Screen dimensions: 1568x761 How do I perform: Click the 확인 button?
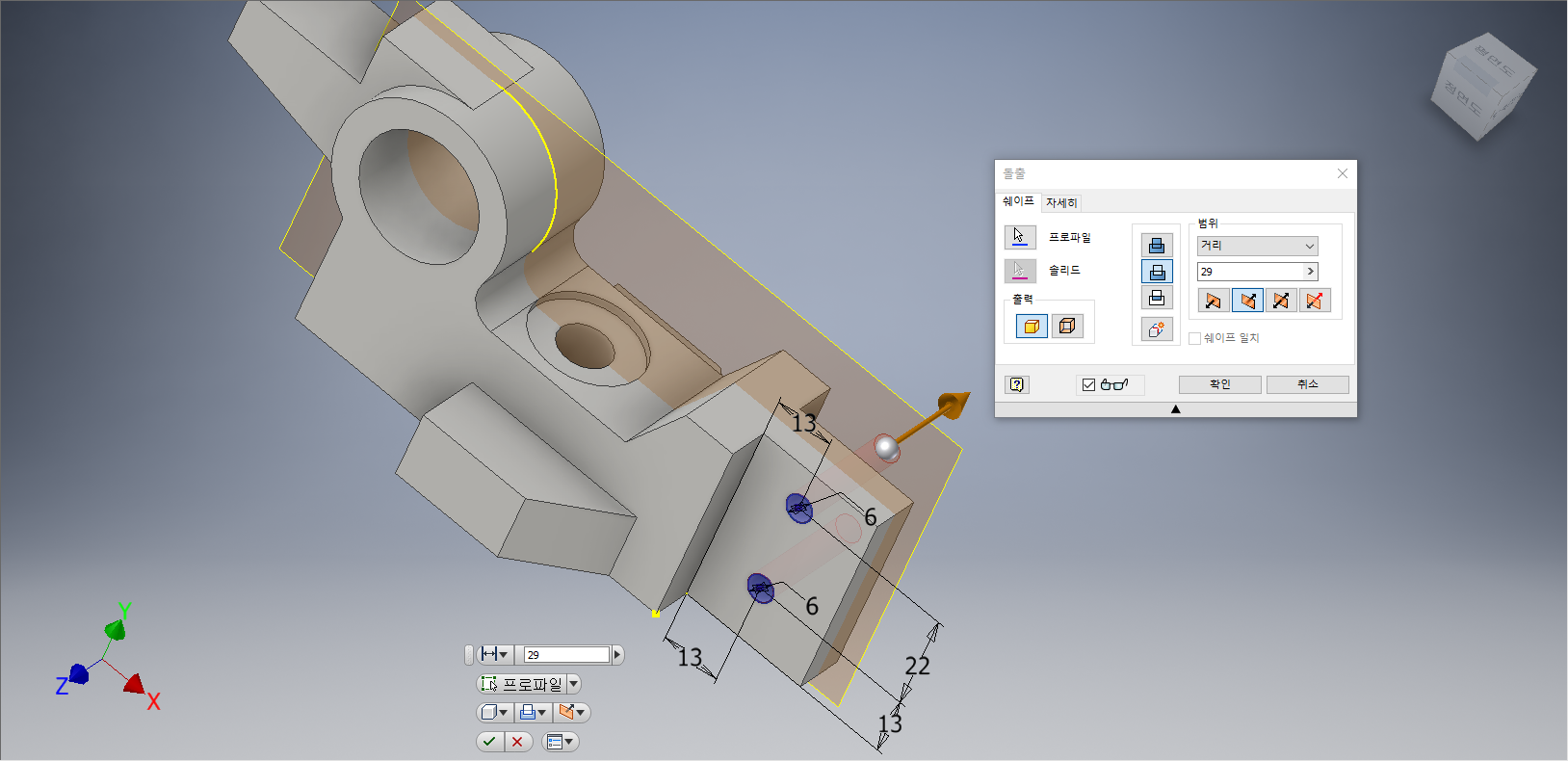1219,384
